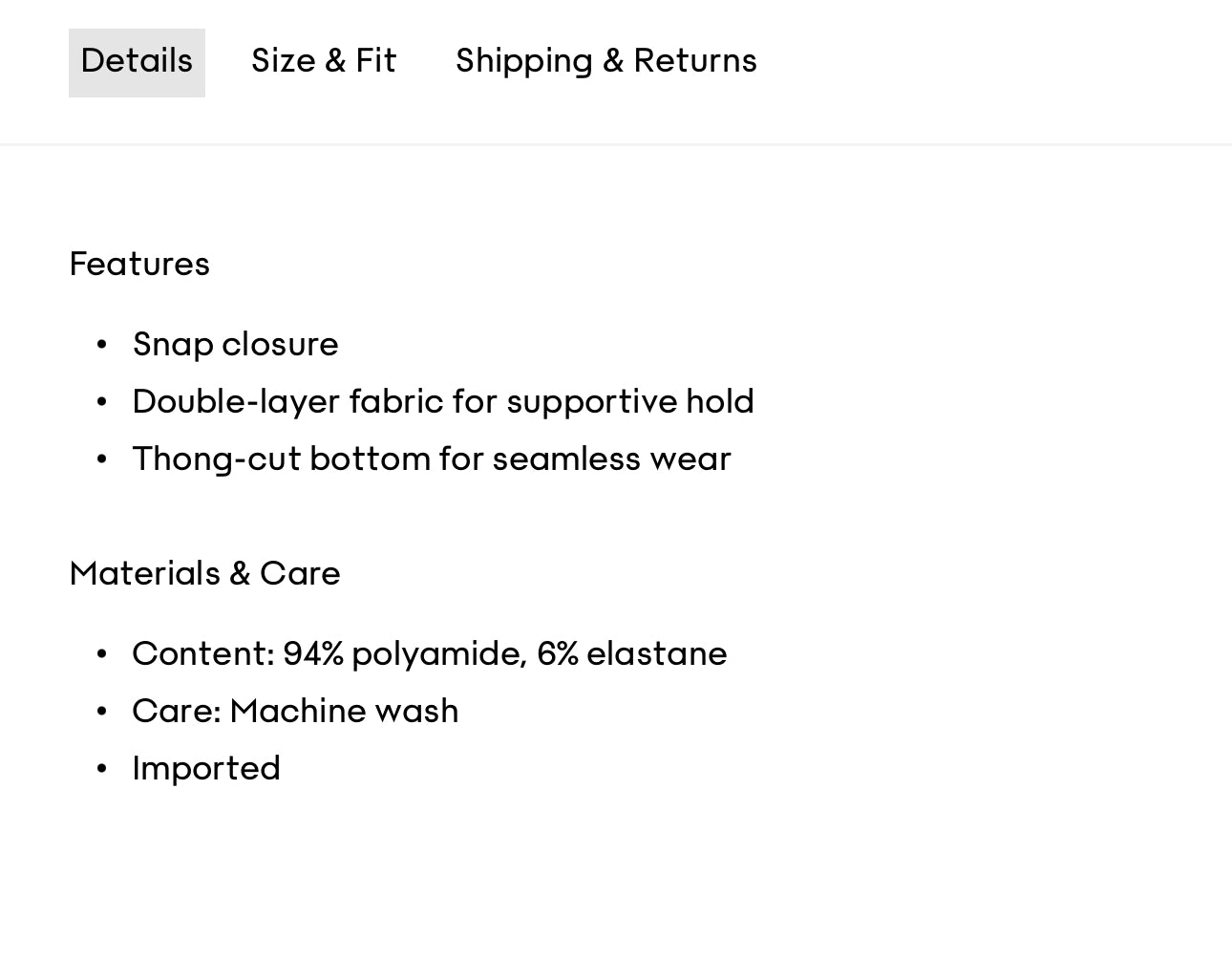Click the '6% elastane' text
Viewport: 1232px width, 960px height.
(x=631, y=654)
